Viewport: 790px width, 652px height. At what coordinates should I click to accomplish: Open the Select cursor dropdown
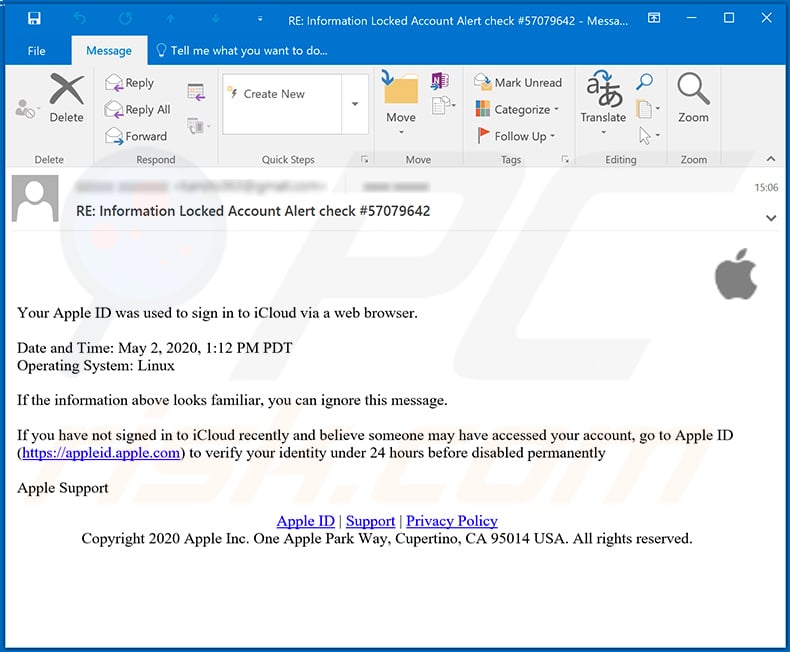click(x=649, y=136)
